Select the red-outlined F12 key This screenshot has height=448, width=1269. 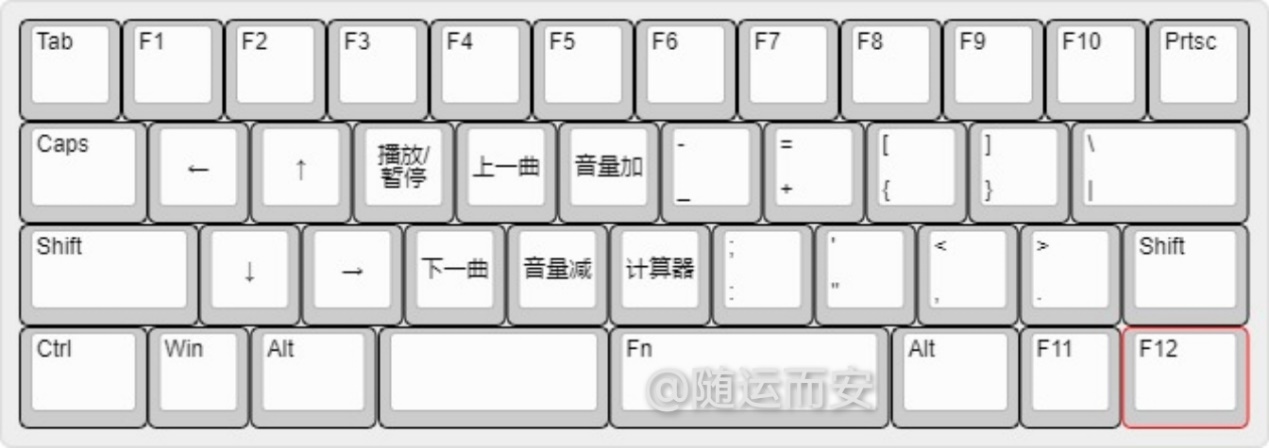click(x=1186, y=378)
